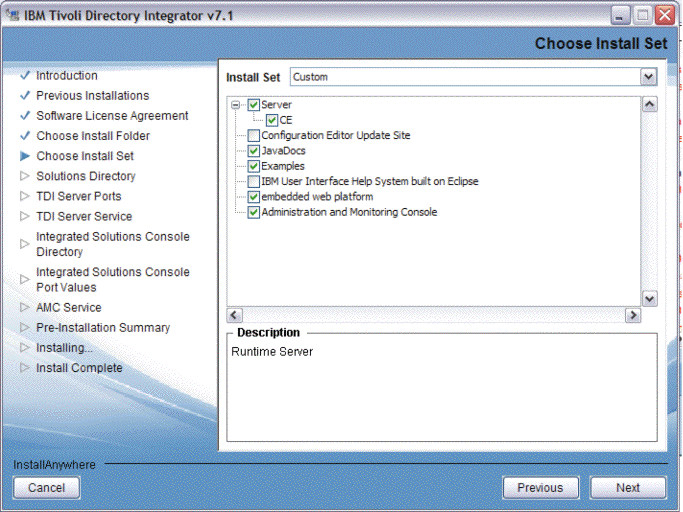
Task: Click the Introduction step text
Action: point(67,75)
